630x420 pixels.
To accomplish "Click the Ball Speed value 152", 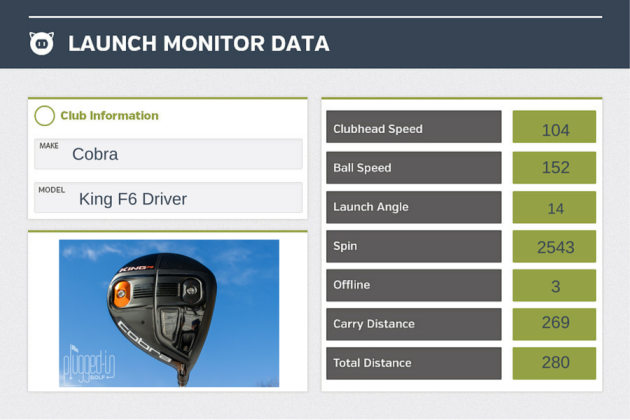I will (x=554, y=168).
